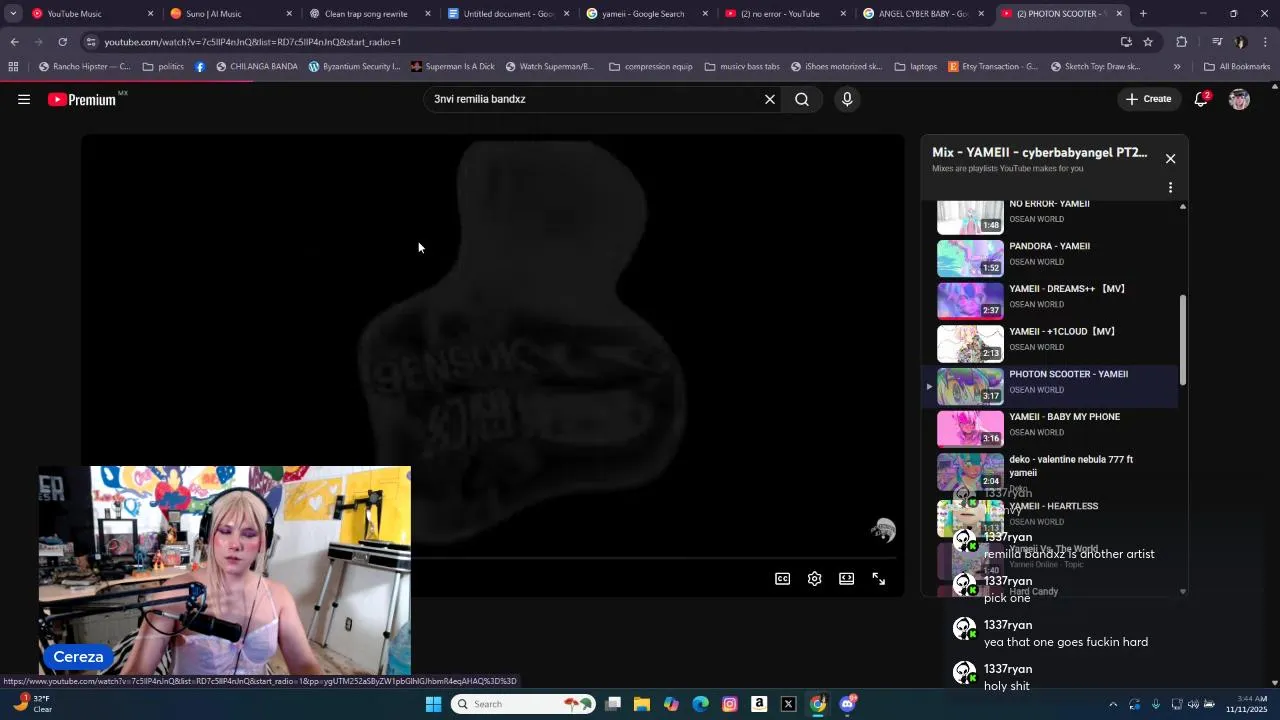Open the DREAMS++ video thumbnail
The image size is (1280, 720).
click(x=970, y=301)
